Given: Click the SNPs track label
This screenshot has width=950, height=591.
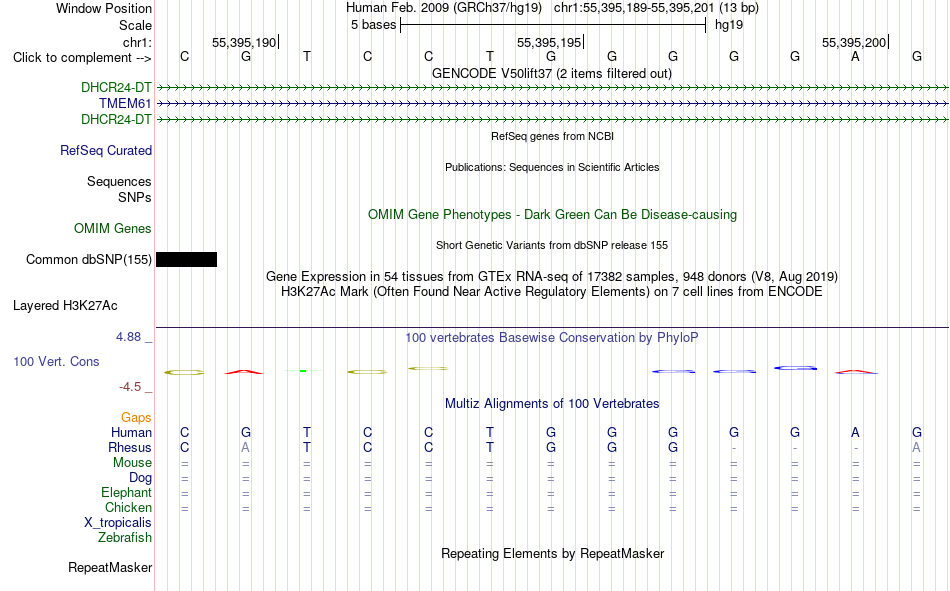Looking at the screenshot, I should click(x=135, y=197).
